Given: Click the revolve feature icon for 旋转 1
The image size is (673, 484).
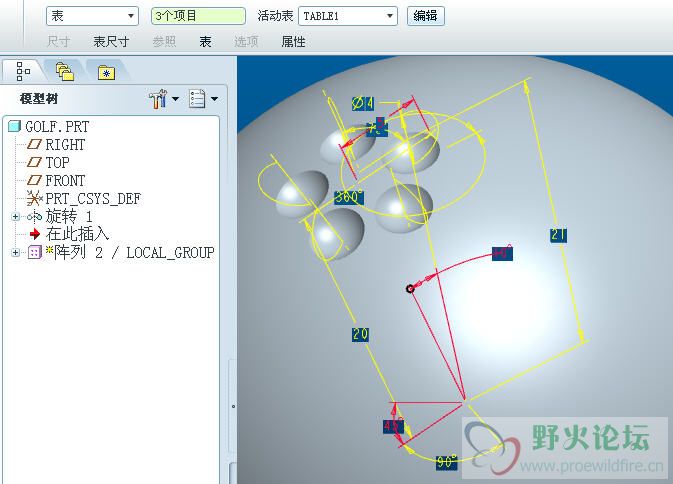Looking at the screenshot, I should pyautogui.click(x=34, y=217).
